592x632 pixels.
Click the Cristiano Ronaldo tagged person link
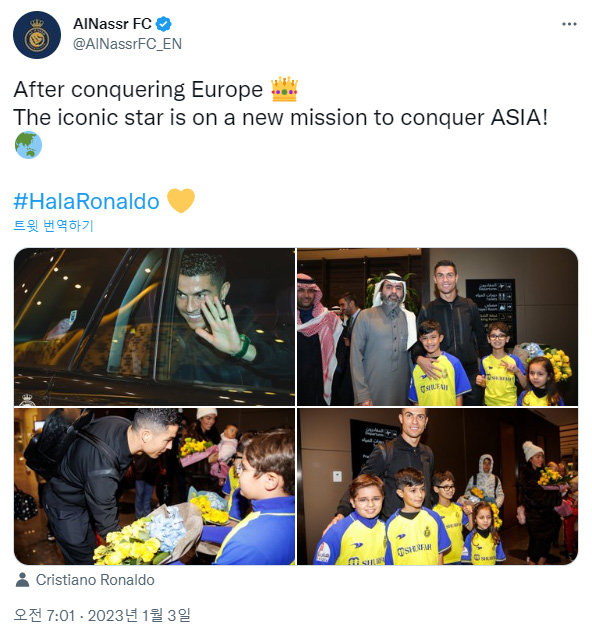pos(95,580)
